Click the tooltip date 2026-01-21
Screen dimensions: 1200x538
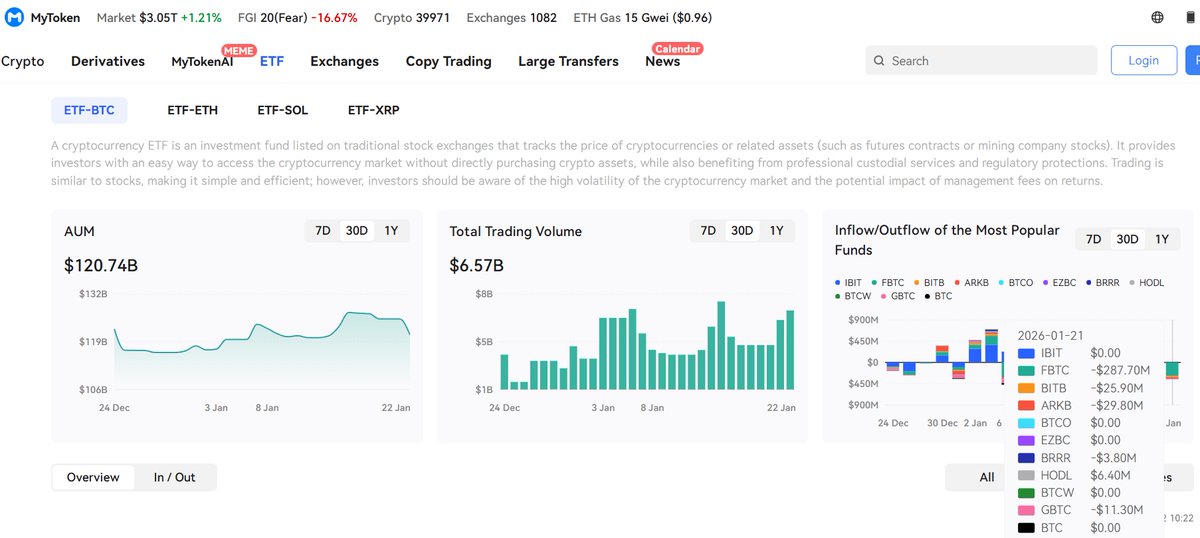tap(1050, 335)
